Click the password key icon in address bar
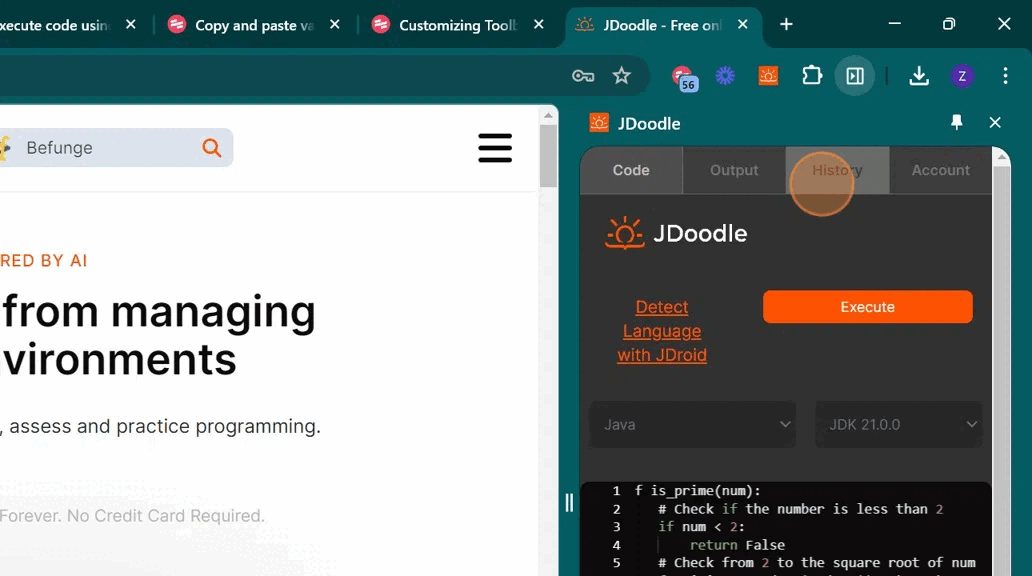1032x576 pixels. click(583, 76)
